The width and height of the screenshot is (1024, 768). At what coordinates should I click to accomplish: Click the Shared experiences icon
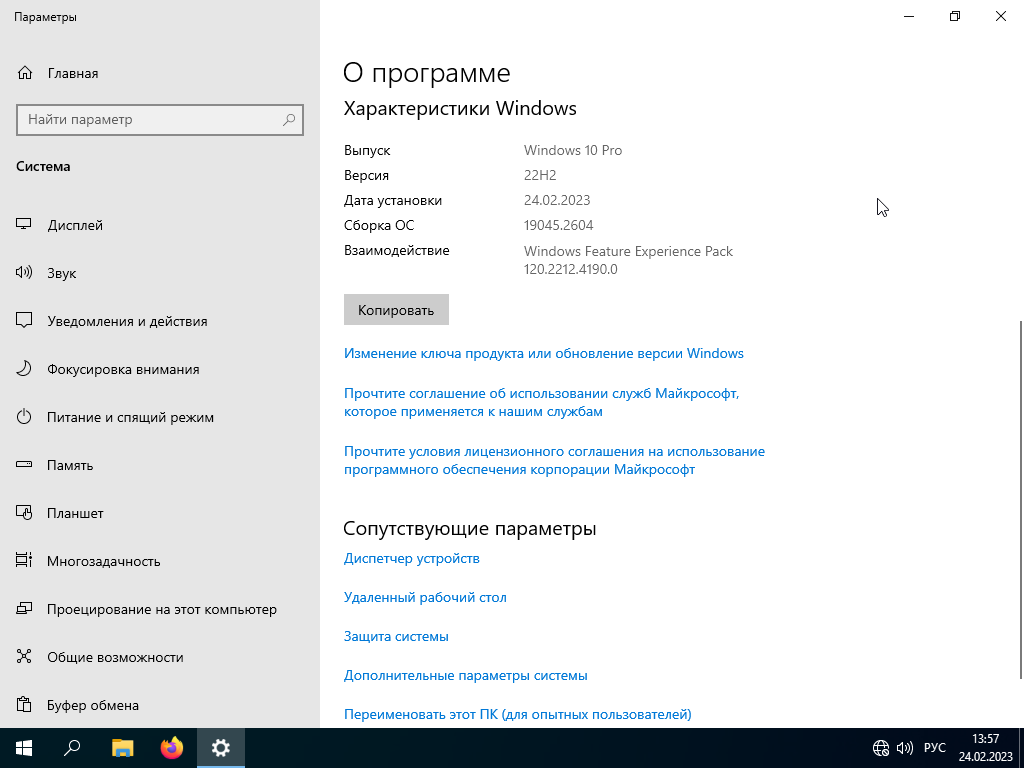pos(24,656)
